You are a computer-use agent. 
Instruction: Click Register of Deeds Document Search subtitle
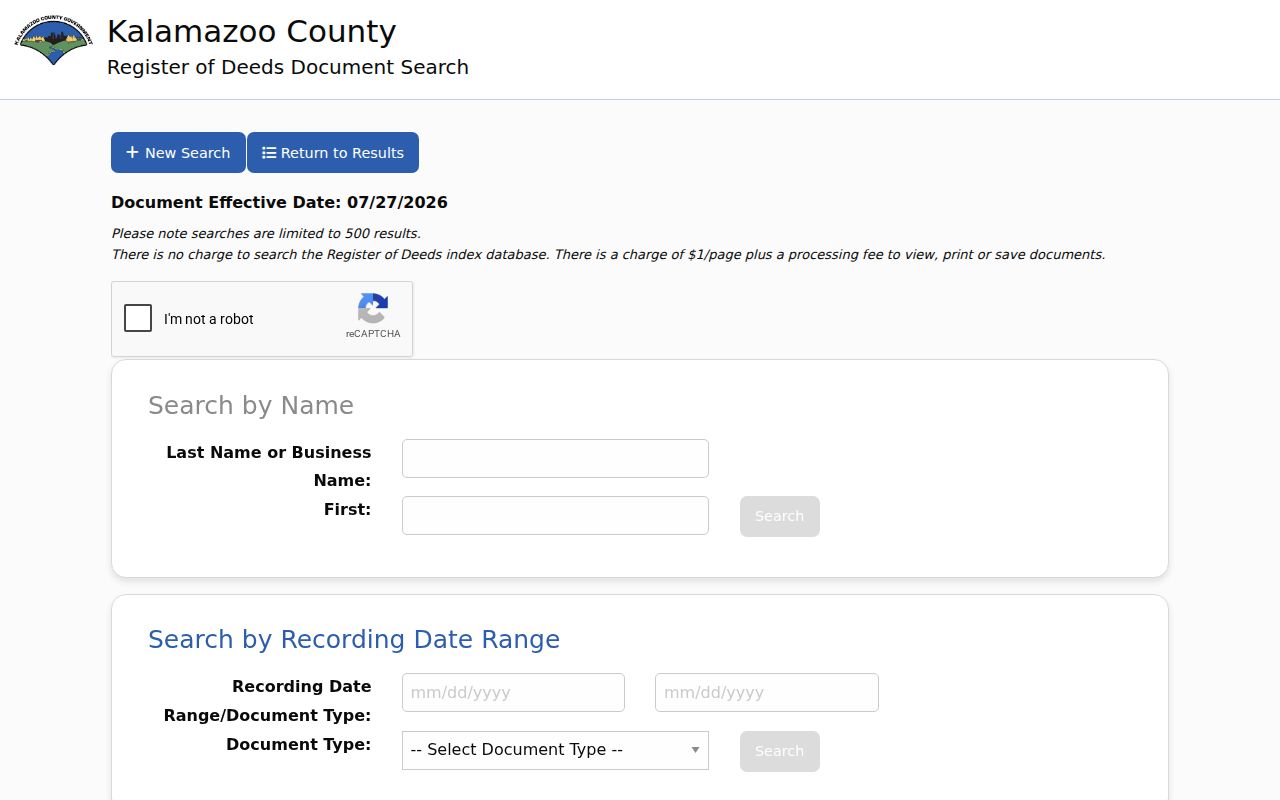[288, 67]
